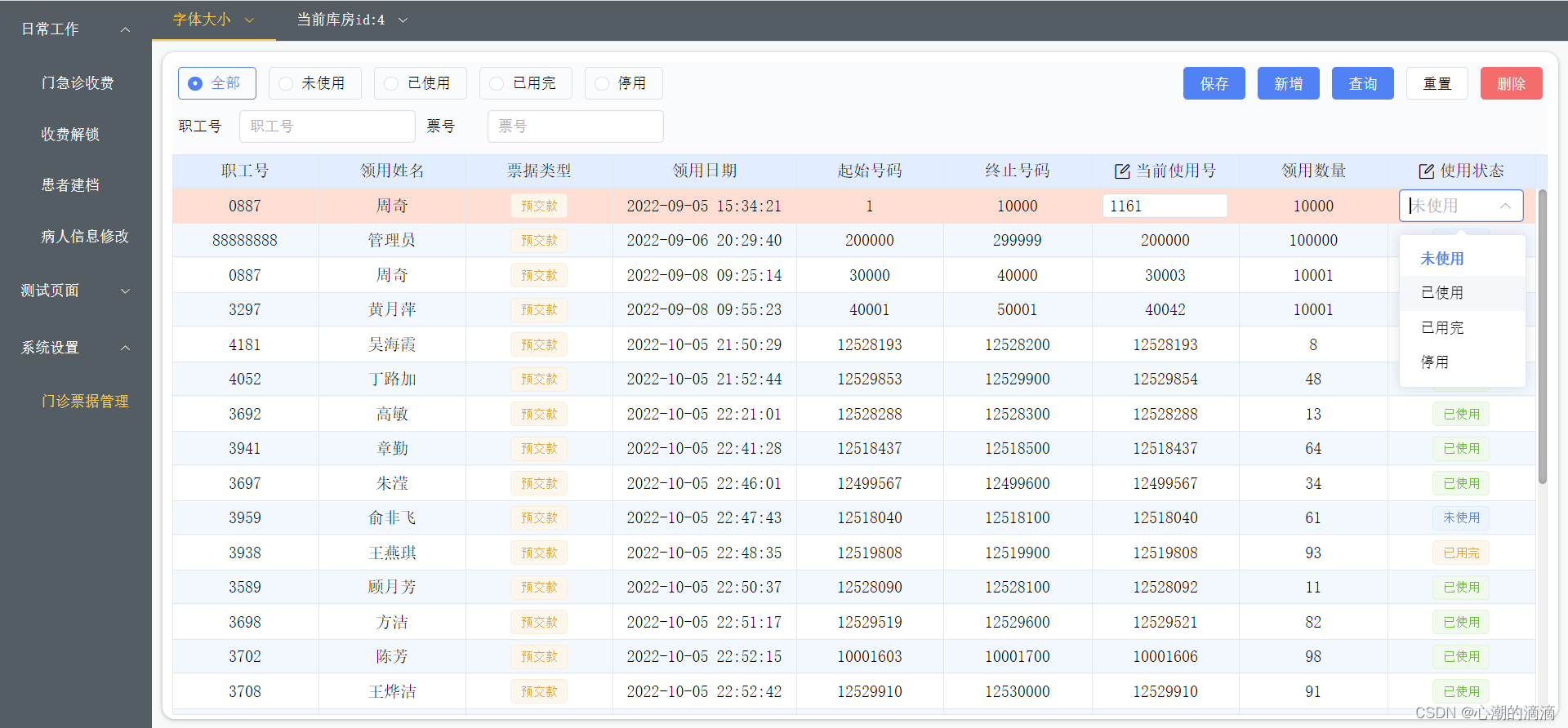Viewport: 1568px width, 728px height.
Task: Focus the 职工号 search input
Action: [327, 127]
